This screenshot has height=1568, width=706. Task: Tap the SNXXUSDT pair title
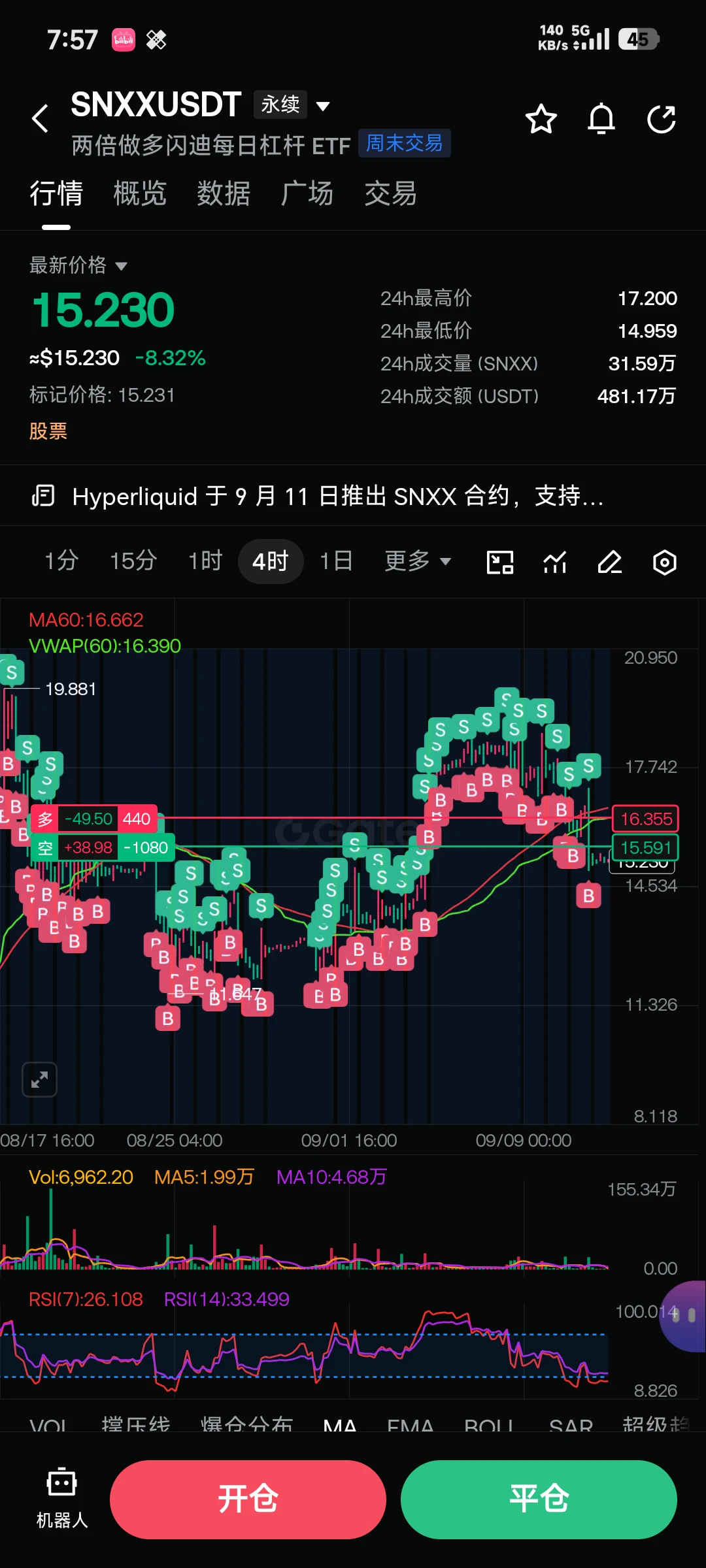pos(156,105)
